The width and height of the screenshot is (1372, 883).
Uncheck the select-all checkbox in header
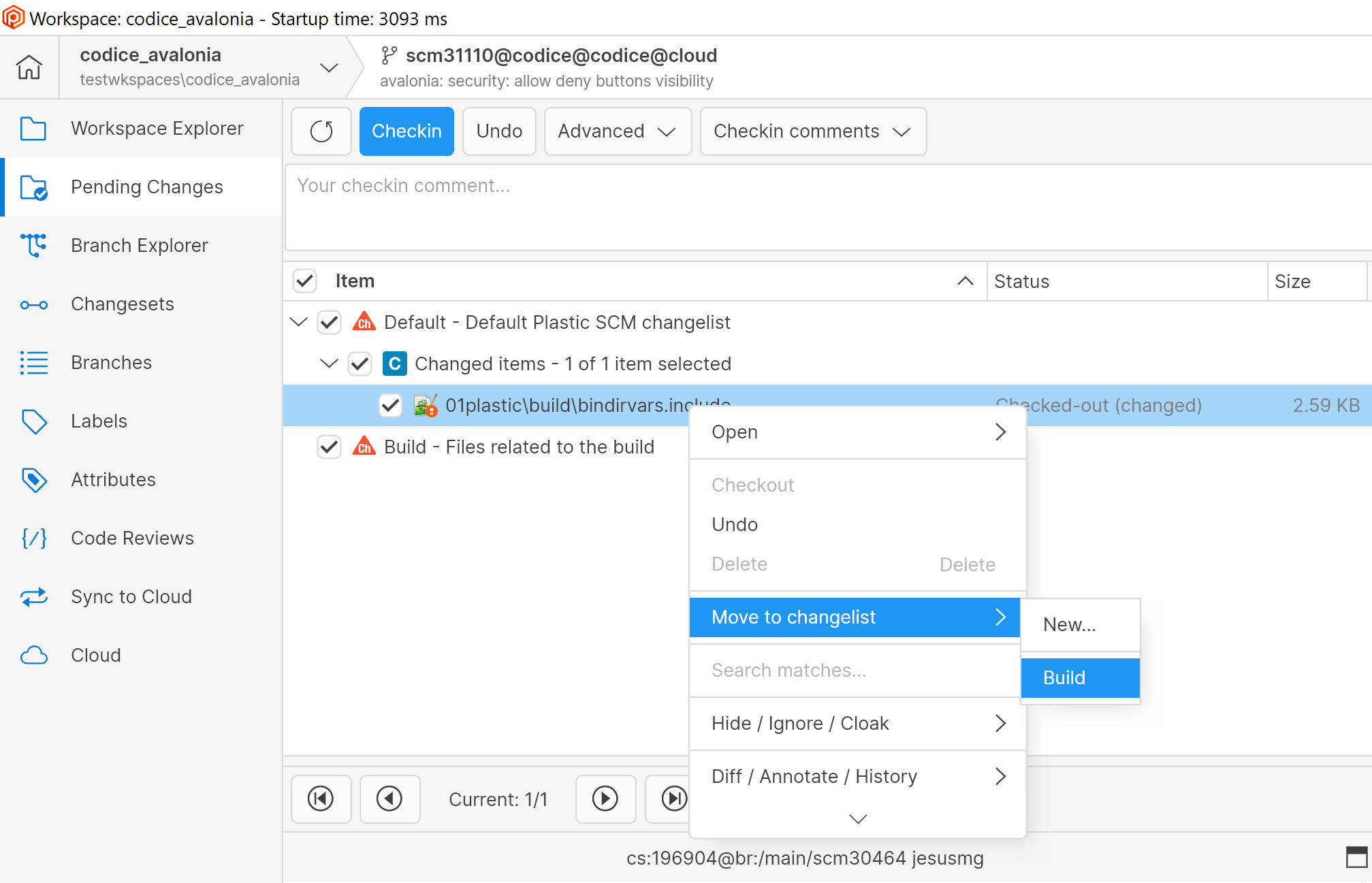(x=304, y=280)
